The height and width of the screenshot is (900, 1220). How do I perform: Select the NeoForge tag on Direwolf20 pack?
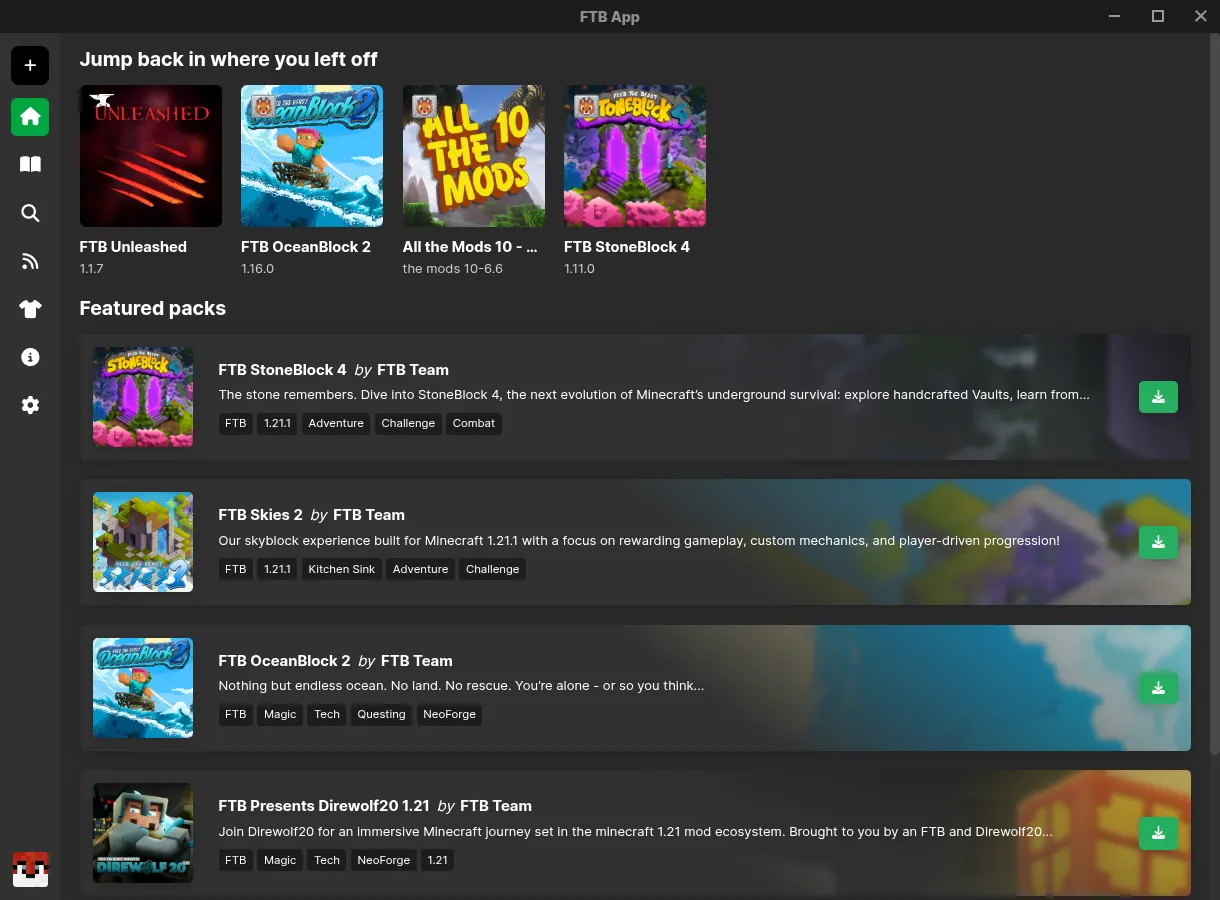pos(384,860)
